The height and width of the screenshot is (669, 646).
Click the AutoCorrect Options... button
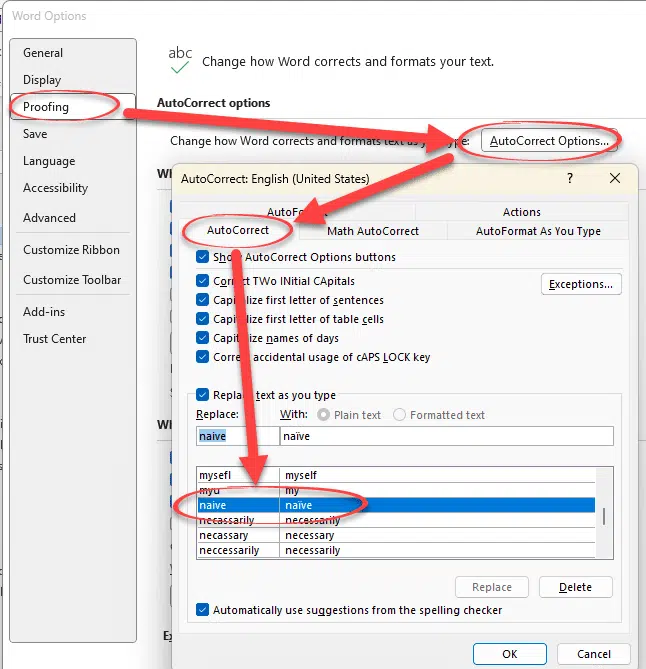(x=549, y=141)
